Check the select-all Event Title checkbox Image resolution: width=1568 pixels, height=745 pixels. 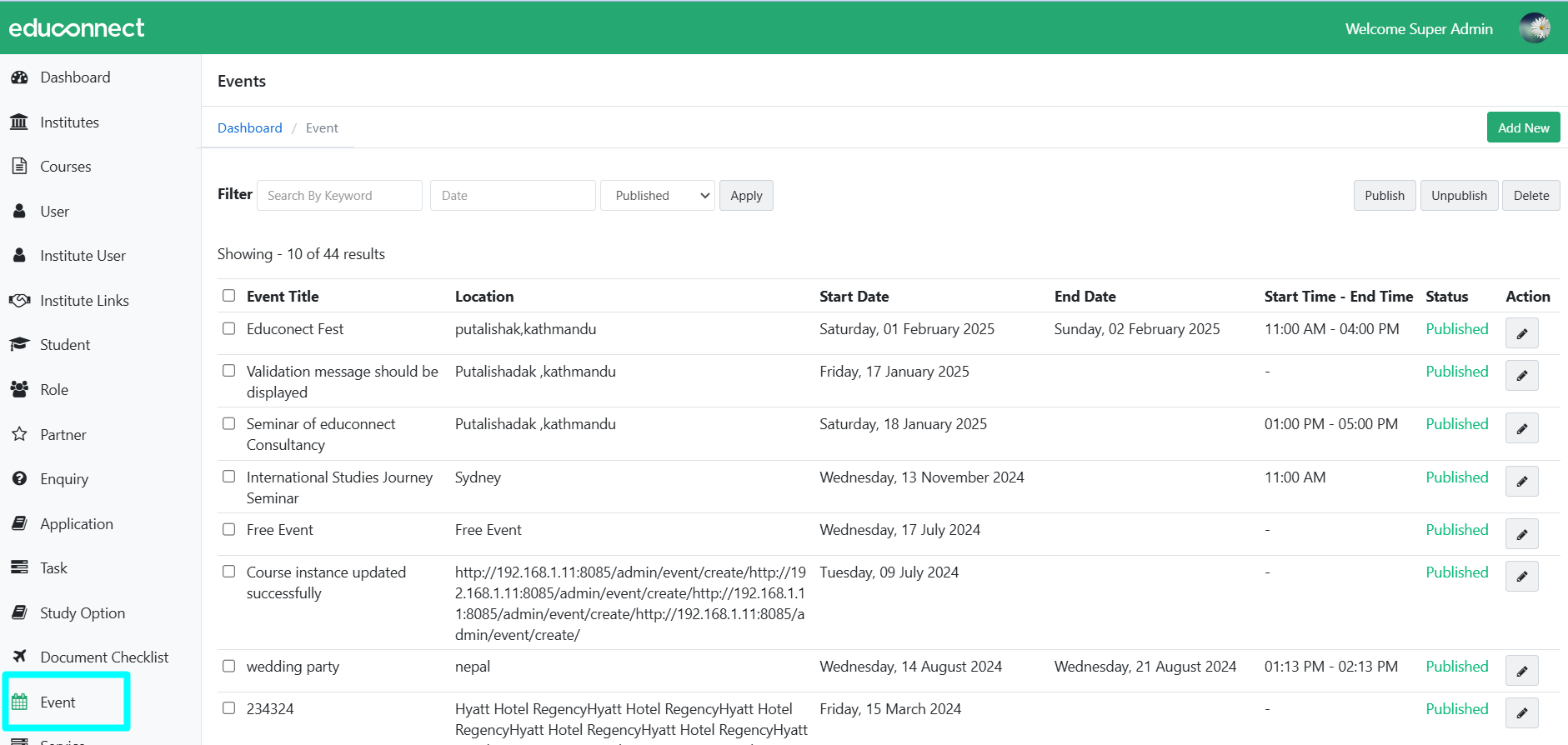coord(229,296)
